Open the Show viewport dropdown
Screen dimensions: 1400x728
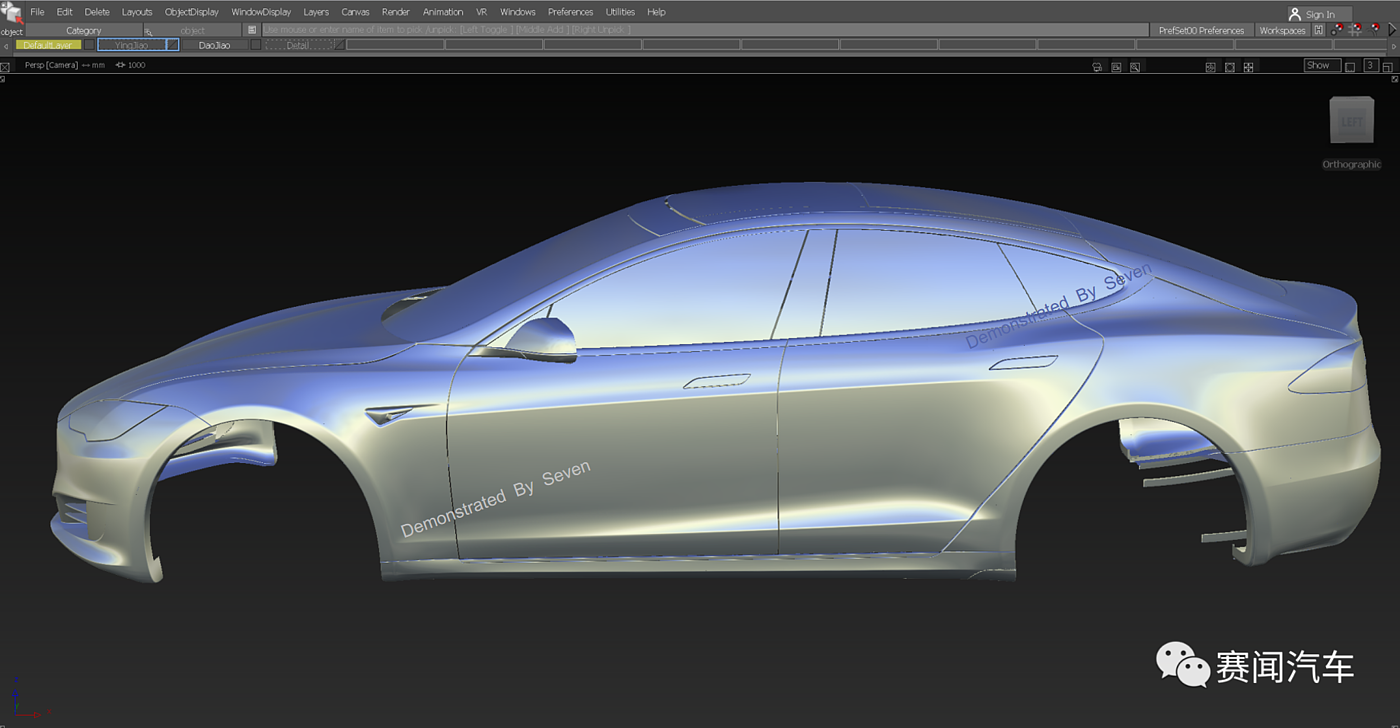click(x=1322, y=66)
